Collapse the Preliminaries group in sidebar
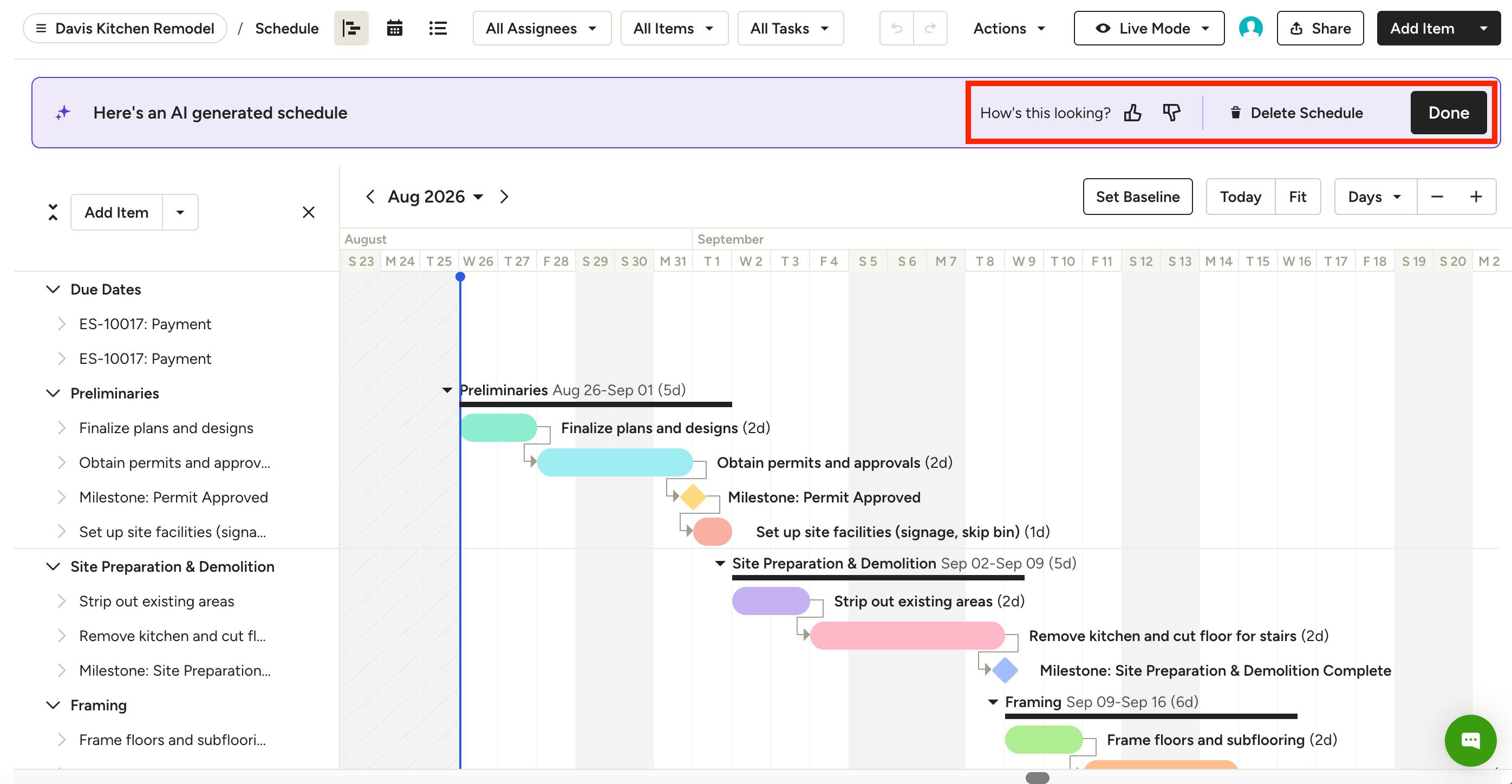1512x784 pixels. click(x=53, y=393)
